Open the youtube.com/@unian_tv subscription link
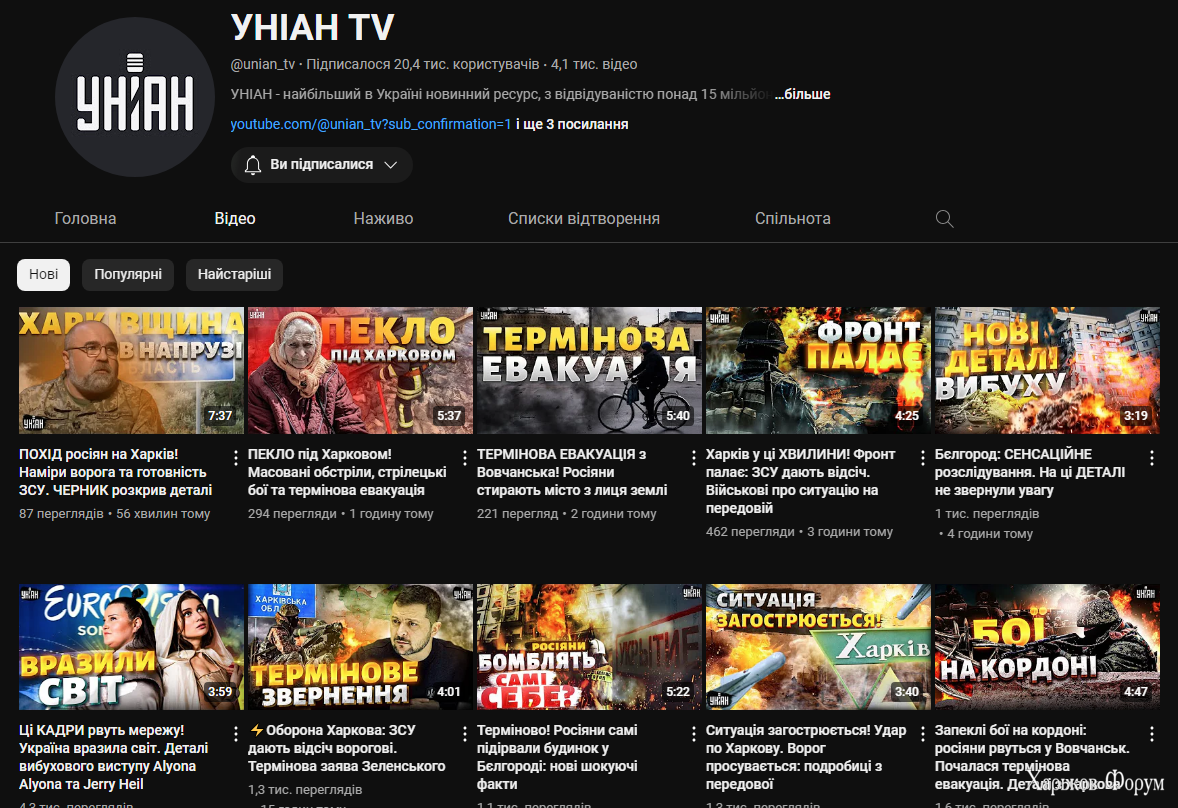The height and width of the screenshot is (808, 1178). pos(371,124)
